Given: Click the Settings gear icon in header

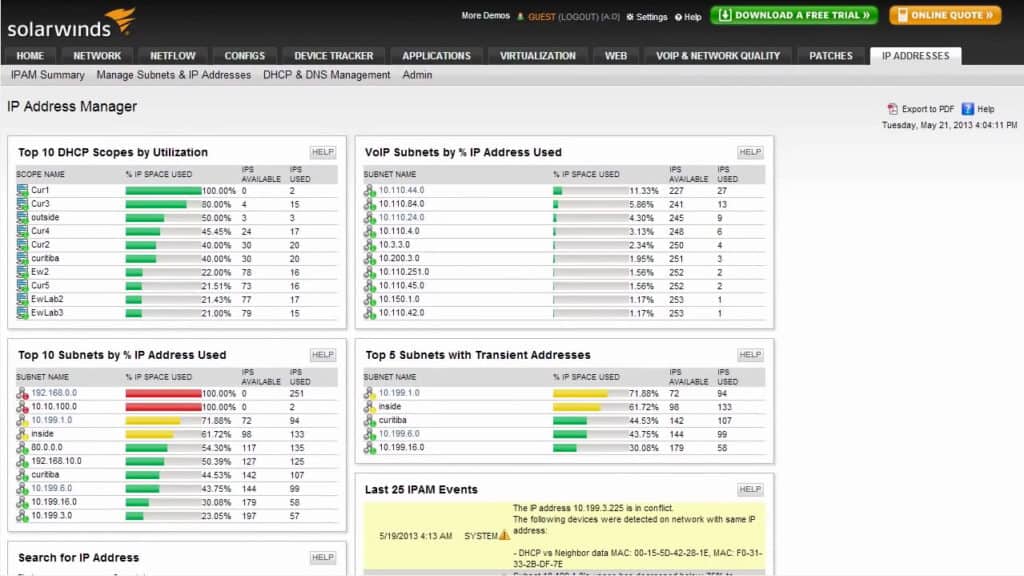Looking at the screenshot, I should (x=630, y=17).
